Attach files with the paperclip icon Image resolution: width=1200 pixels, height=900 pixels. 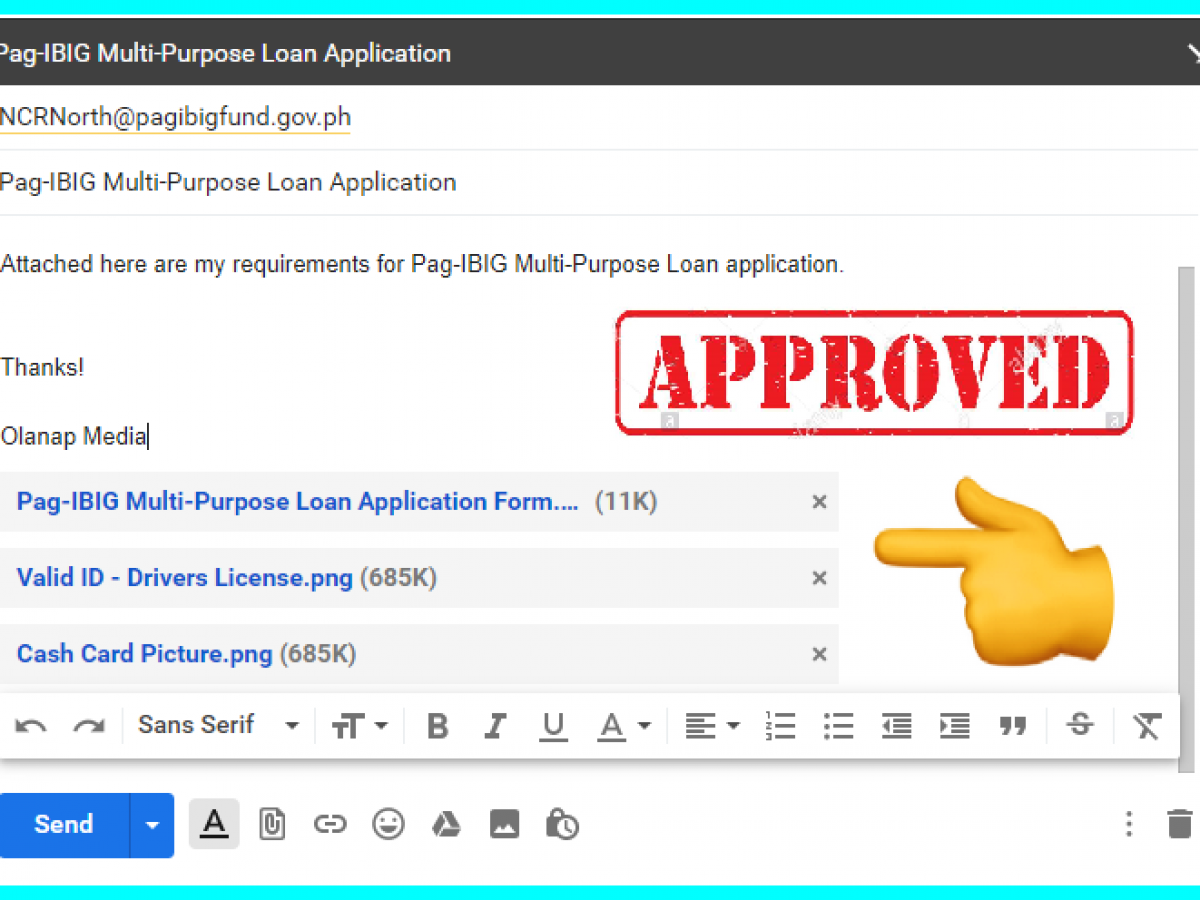pyautogui.click(x=271, y=824)
